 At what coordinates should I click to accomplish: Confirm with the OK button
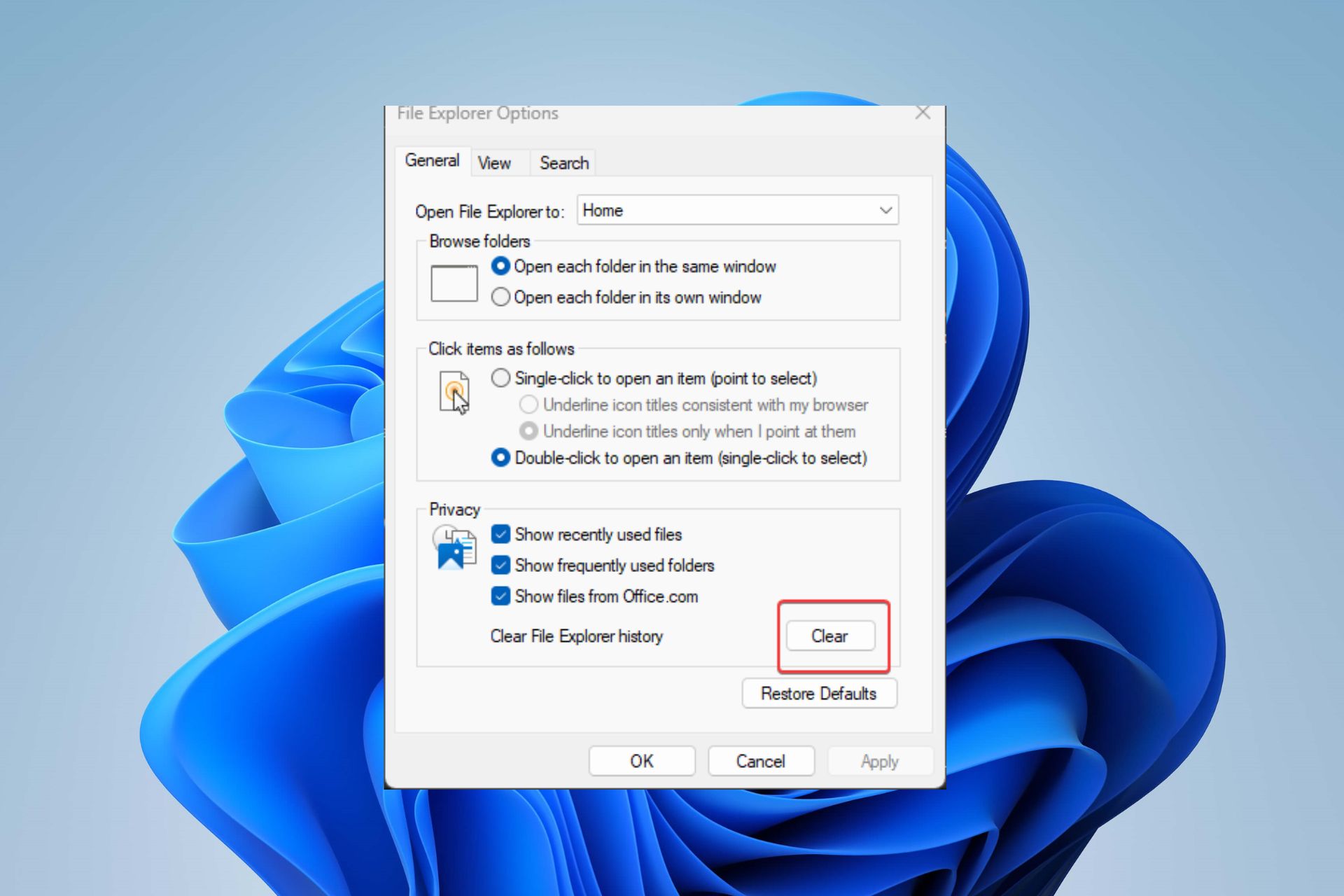[x=642, y=761]
